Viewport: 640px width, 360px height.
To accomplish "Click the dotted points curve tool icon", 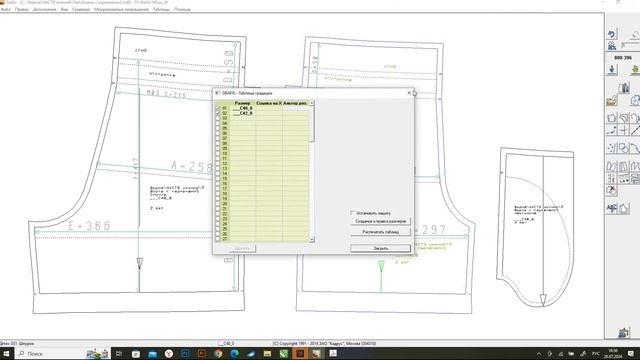I will [611, 148].
